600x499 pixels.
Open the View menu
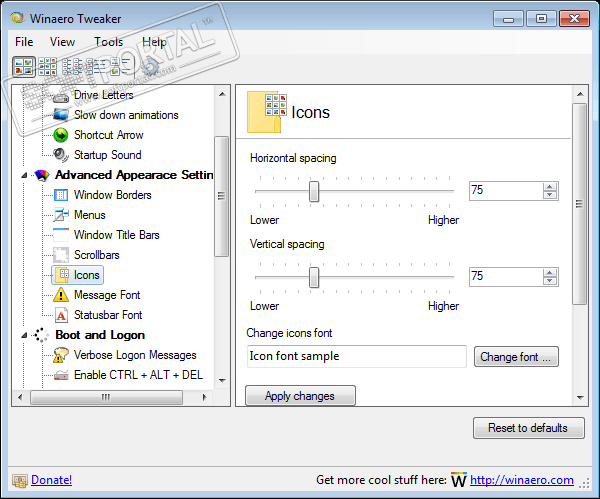pos(62,42)
